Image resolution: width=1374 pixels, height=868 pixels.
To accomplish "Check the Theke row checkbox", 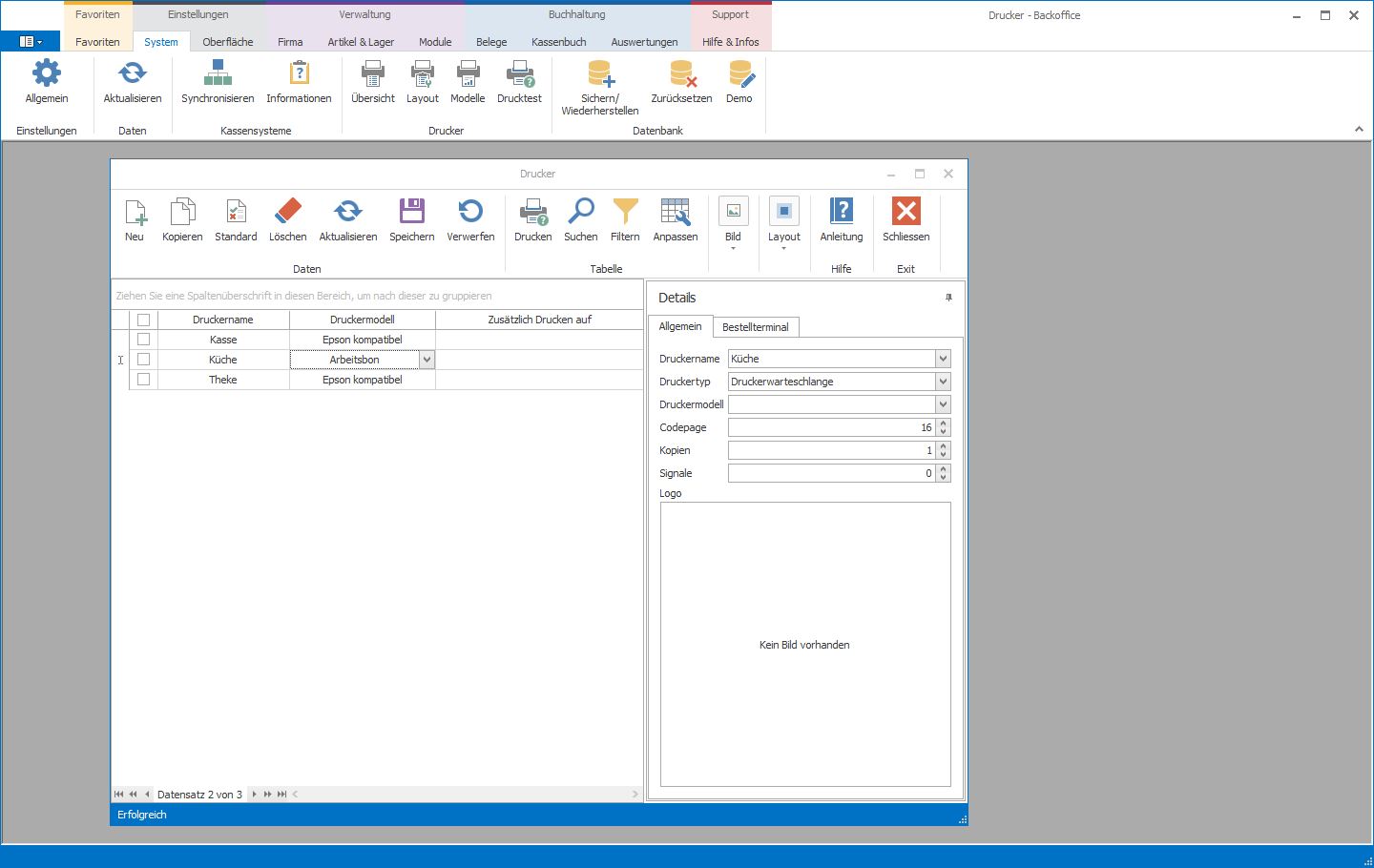I will pyautogui.click(x=144, y=380).
